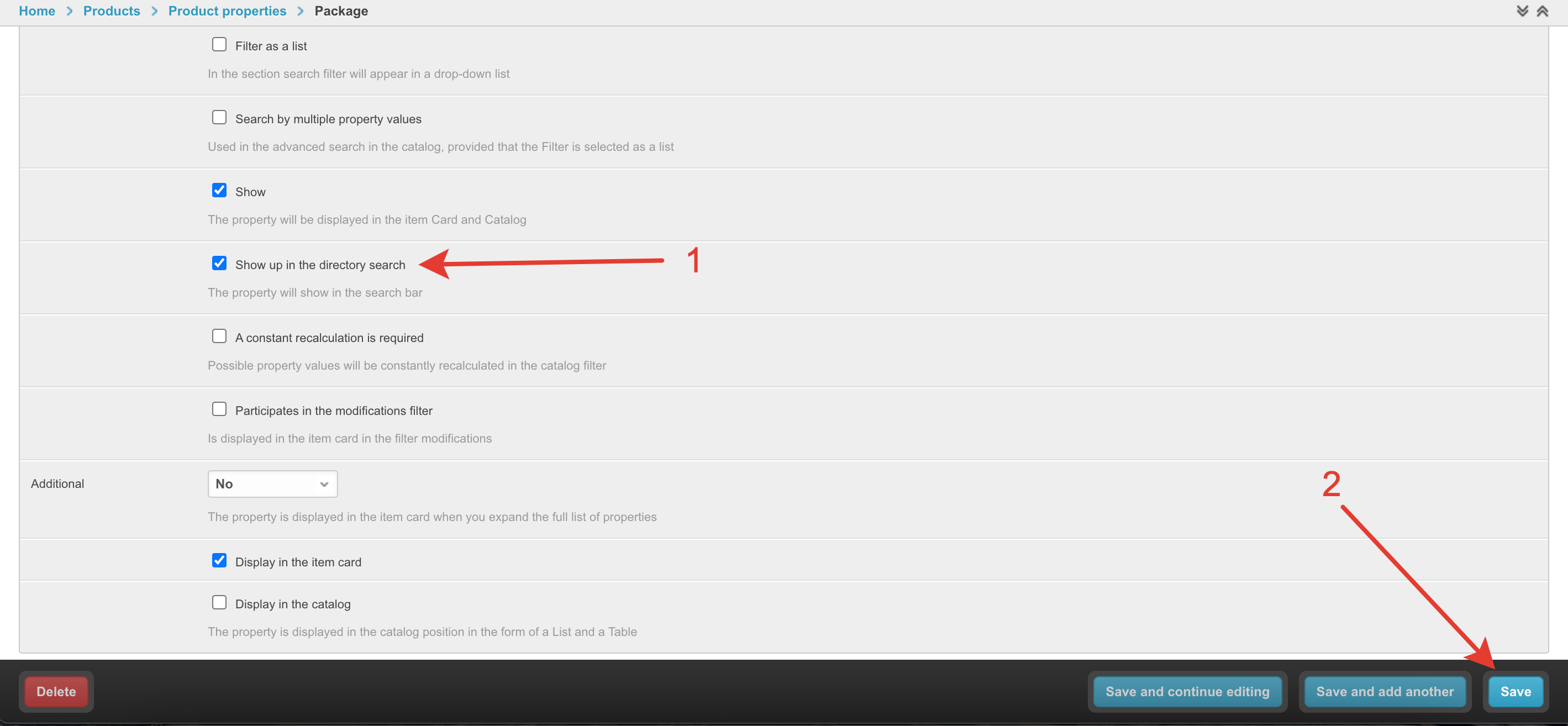Click the Save button
1568x726 pixels.
pyautogui.click(x=1515, y=691)
